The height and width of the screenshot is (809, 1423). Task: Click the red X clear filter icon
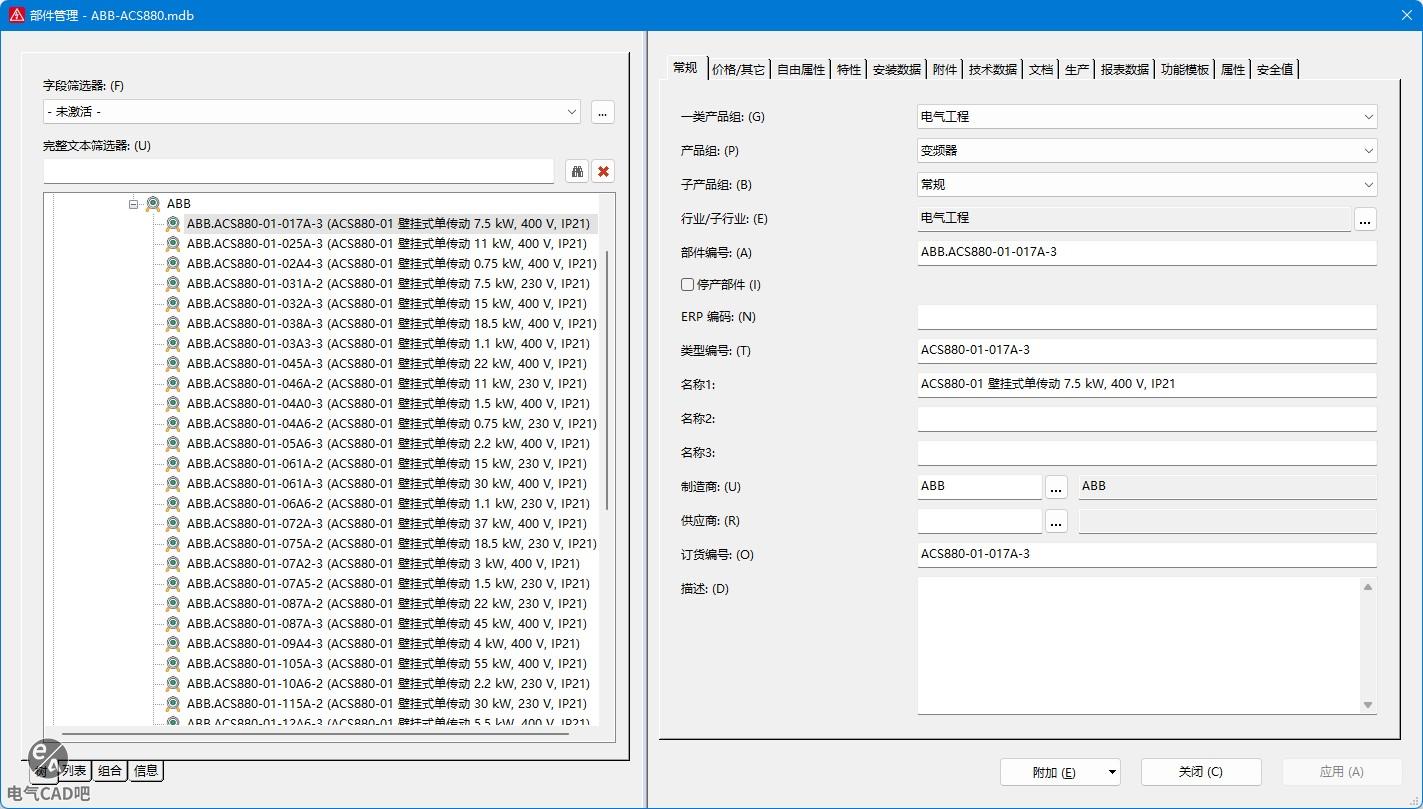pyautogui.click(x=603, y=171)
